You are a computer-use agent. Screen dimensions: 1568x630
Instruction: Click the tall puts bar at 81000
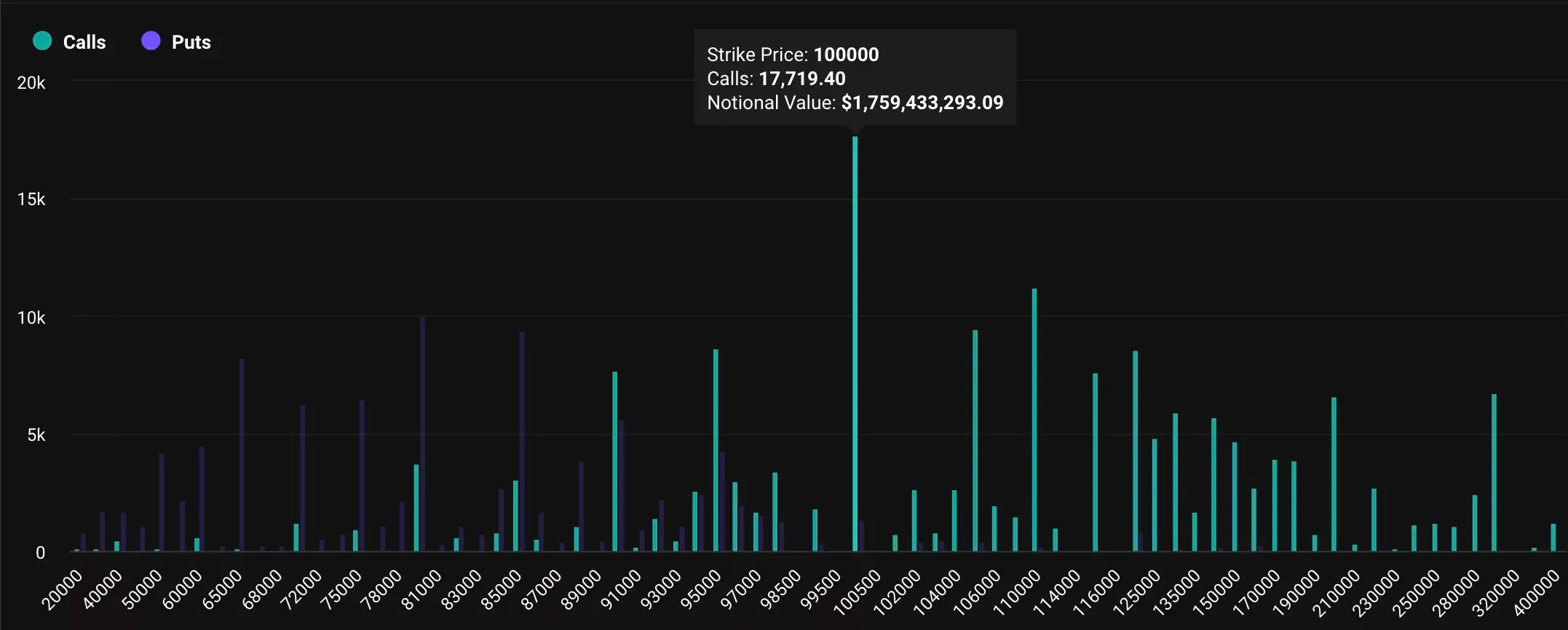click(423, 434)
